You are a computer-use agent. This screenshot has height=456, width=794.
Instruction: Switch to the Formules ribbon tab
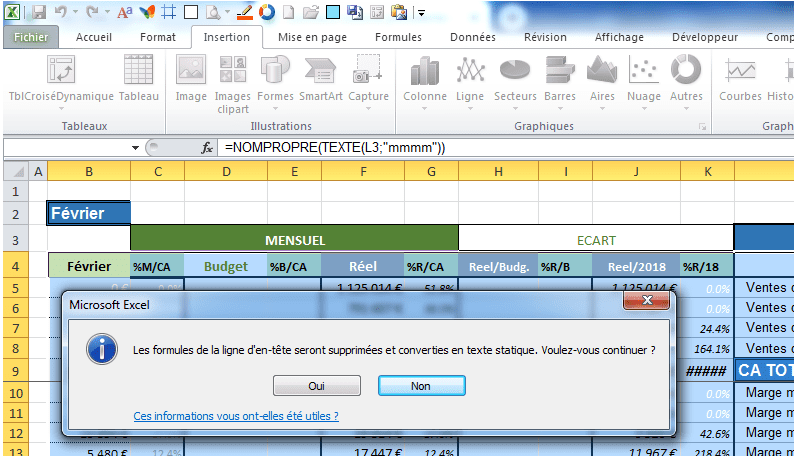point(398,37)
